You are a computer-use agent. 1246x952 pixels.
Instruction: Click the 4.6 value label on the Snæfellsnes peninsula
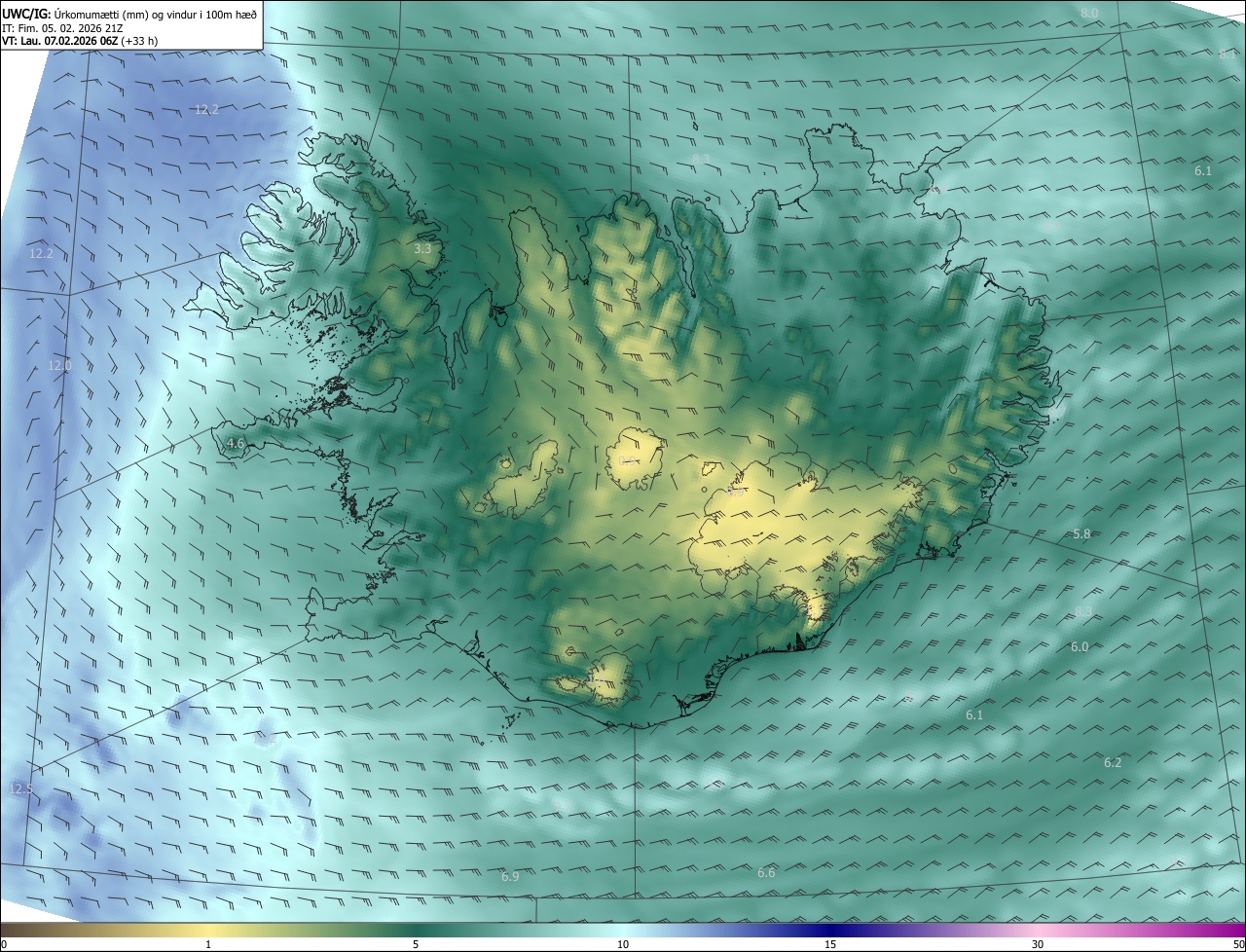(235, 444)
